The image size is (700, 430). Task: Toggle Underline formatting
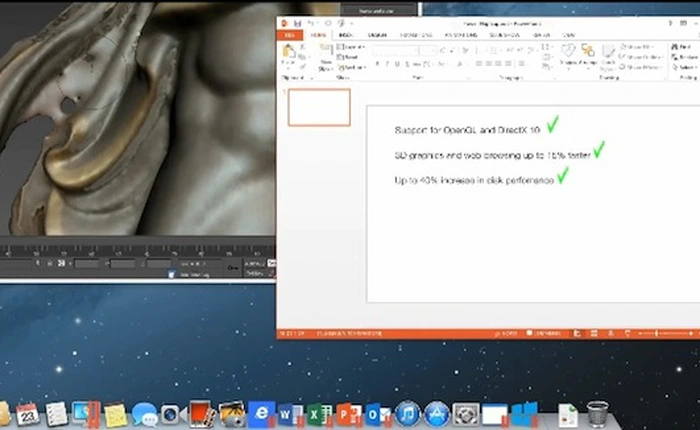[x=397, y=64]
